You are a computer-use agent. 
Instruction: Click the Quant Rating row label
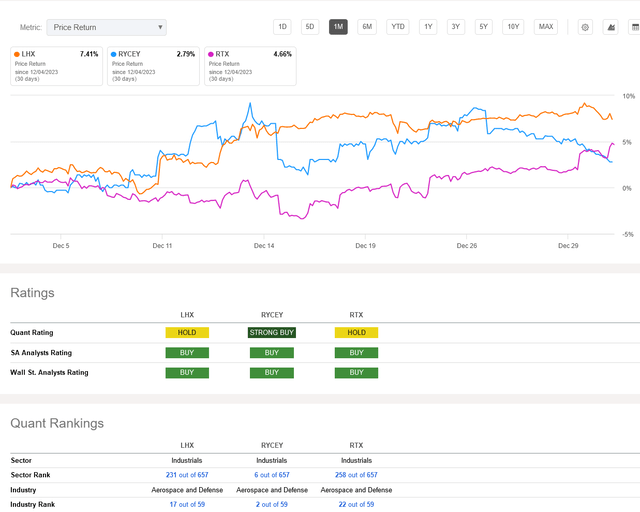(32, 332)
